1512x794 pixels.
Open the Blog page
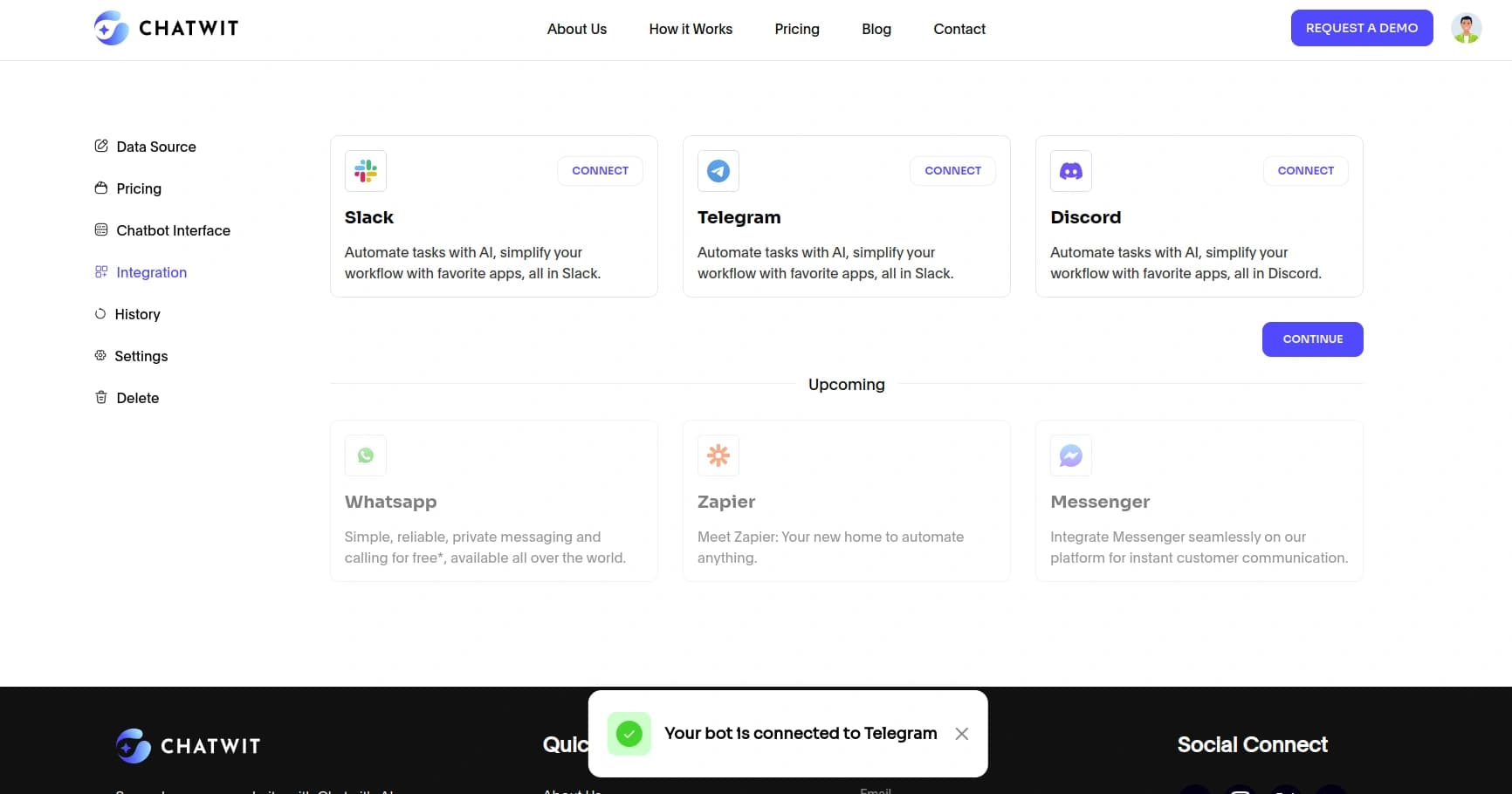[876, 29]
